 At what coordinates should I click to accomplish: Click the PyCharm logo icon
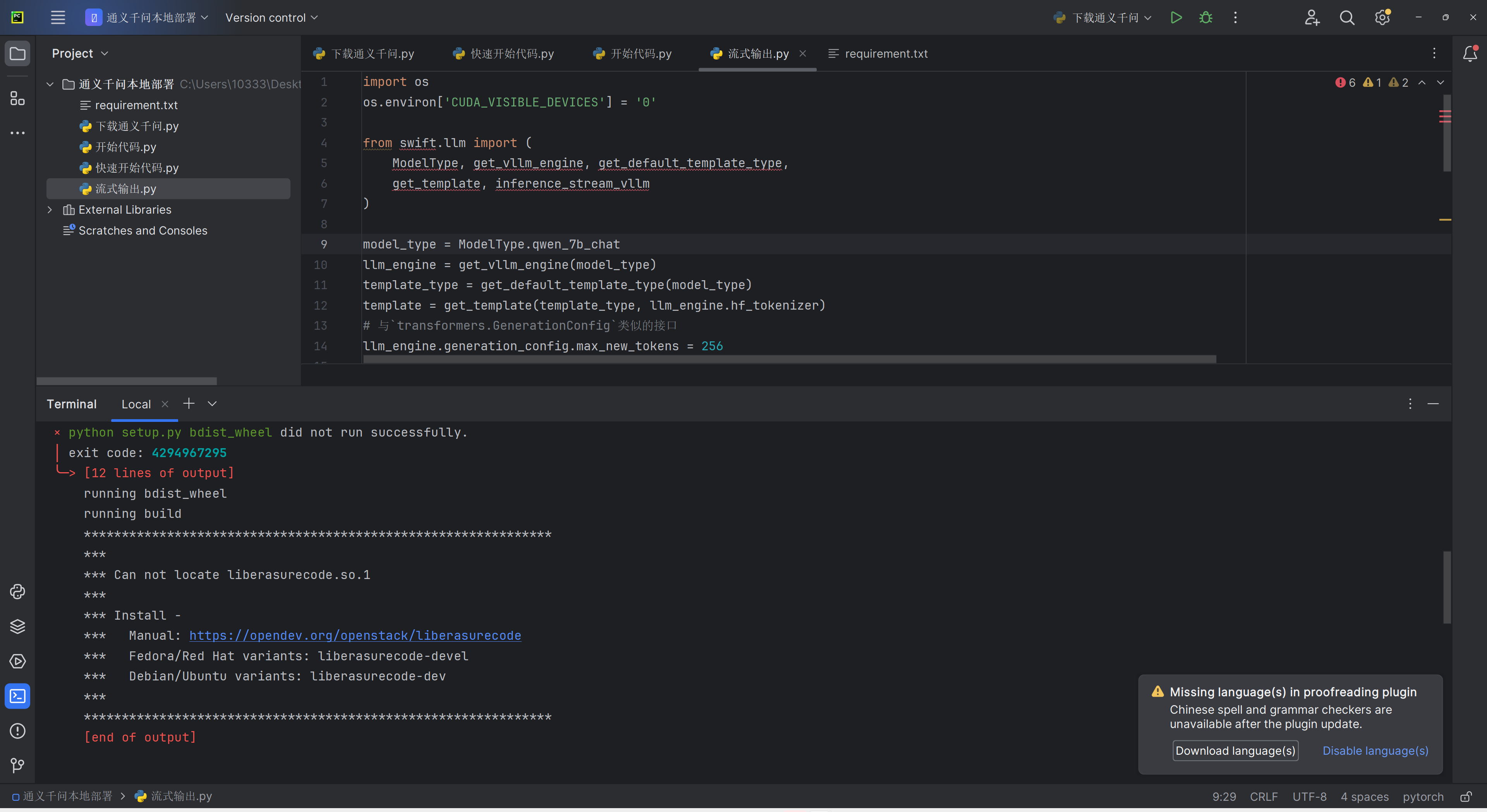pos(17,17)
